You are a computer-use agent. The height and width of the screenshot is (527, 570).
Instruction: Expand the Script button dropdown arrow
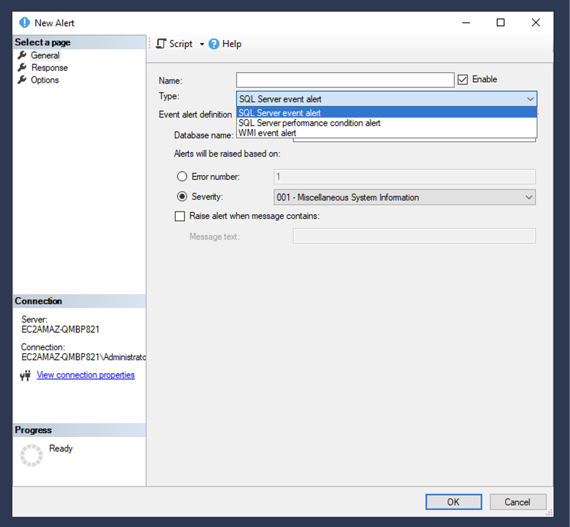(x=202, y=44)
